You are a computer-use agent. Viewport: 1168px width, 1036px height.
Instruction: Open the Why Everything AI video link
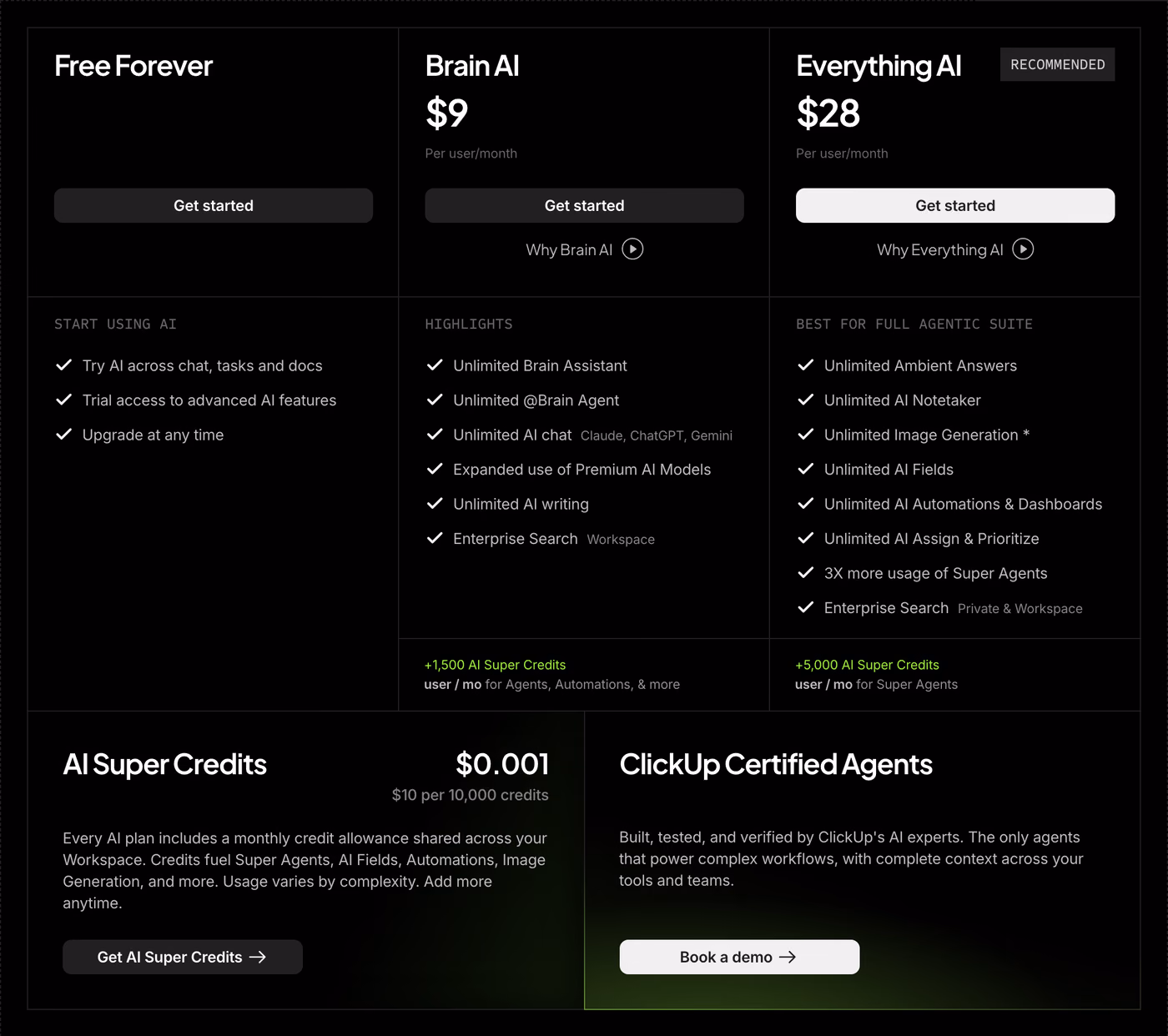(x=955, y=249)
